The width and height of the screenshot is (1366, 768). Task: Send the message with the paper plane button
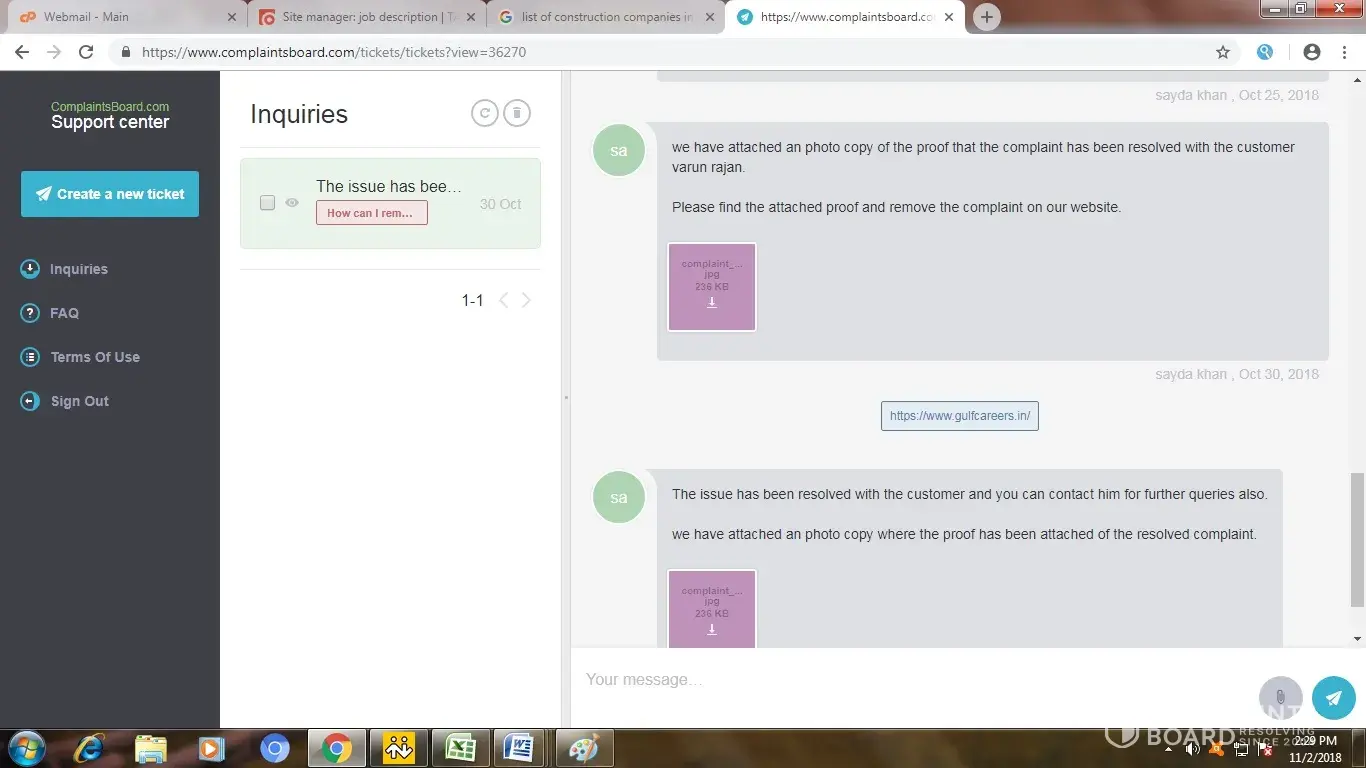[1333, 698]
